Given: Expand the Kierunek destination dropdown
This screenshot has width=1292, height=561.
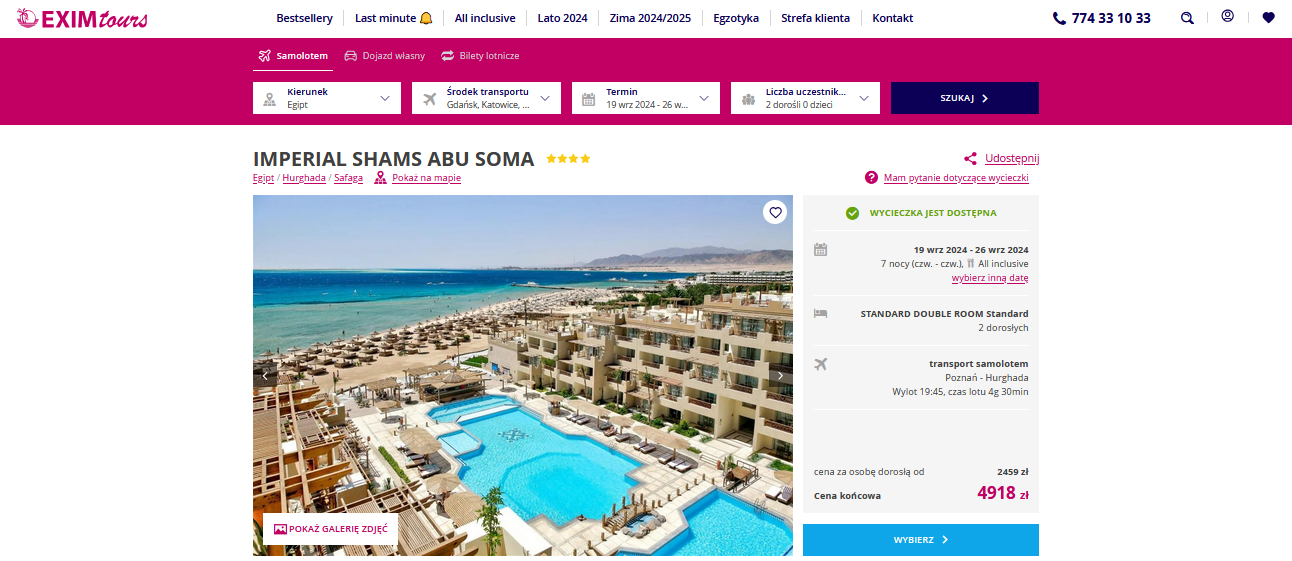Looking at the screenshot, I should click(327, 98).
